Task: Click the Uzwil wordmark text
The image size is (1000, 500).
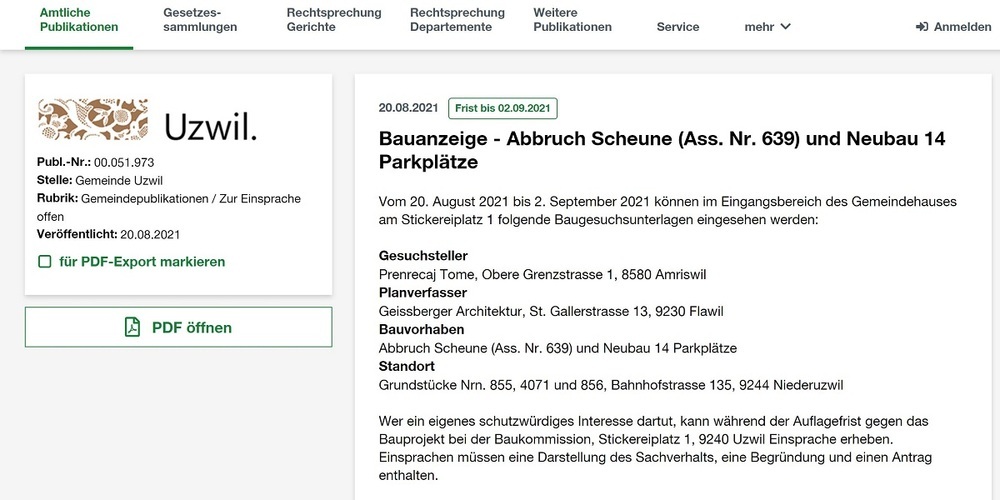Action: [210, 125]
